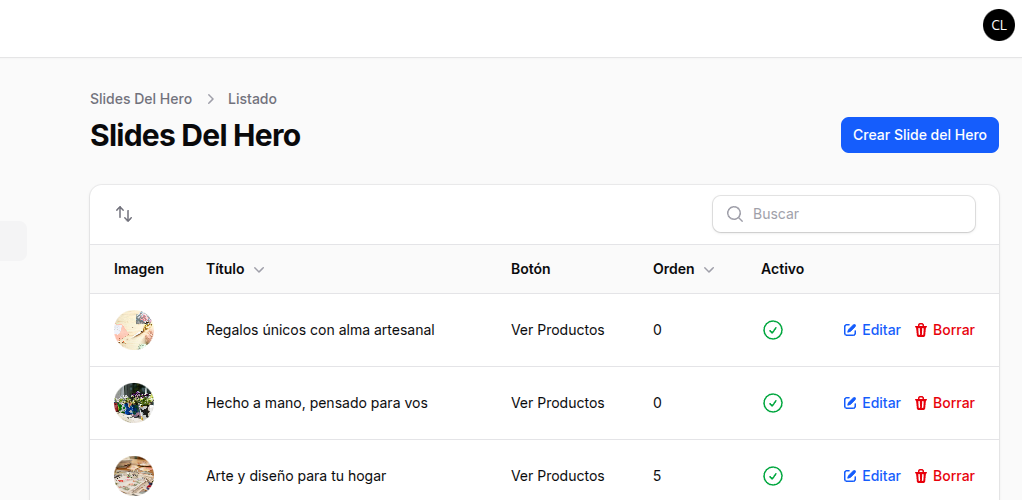
Task: Click the search magnifier icon
Action: click(735, 214)
